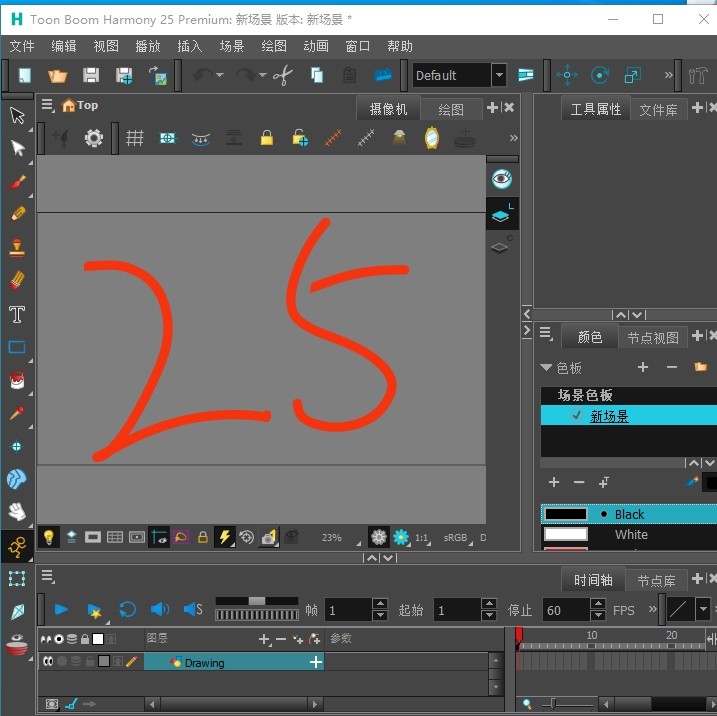The width and height of the screenshot is (717, 716).
Task: Click the Save icon in toolbar
Action: [91, 75]
